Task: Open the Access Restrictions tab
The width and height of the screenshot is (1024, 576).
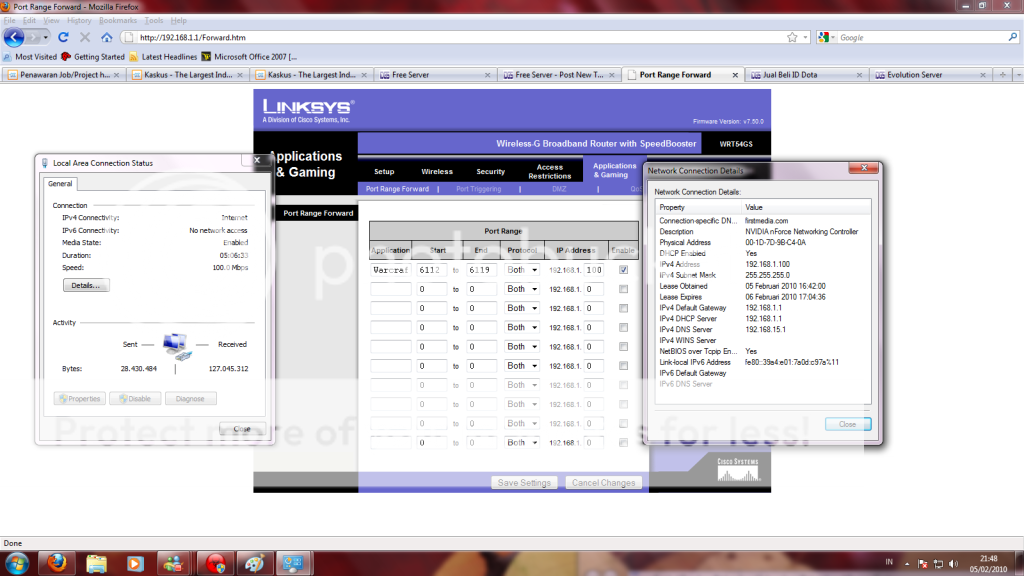Action: [x=549, y=171]
